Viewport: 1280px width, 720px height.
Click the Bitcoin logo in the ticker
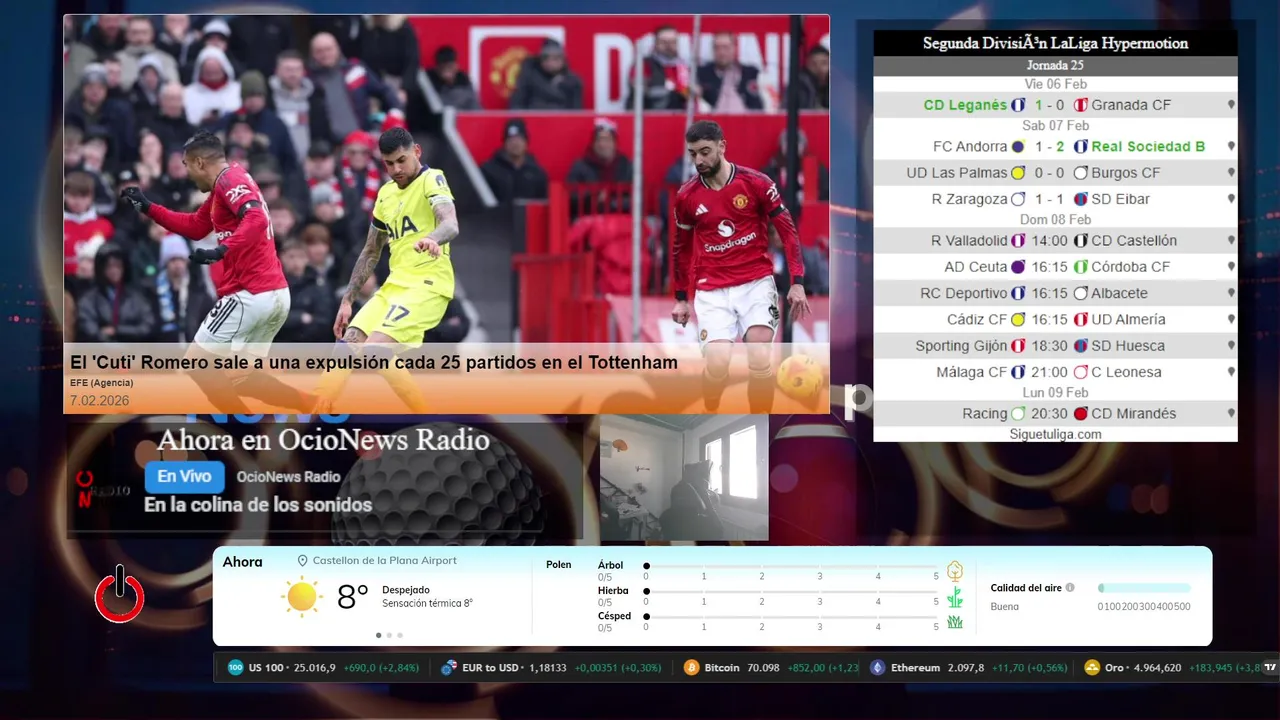click(x=691, y=668)
